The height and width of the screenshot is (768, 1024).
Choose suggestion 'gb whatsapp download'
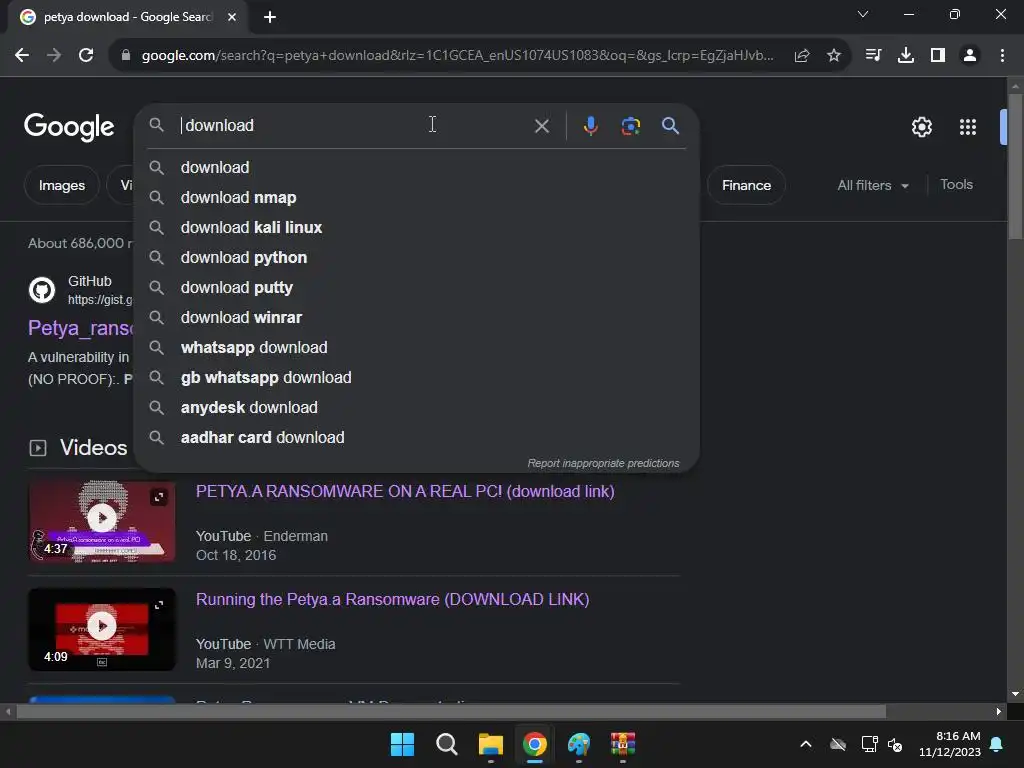click(417, 378)
